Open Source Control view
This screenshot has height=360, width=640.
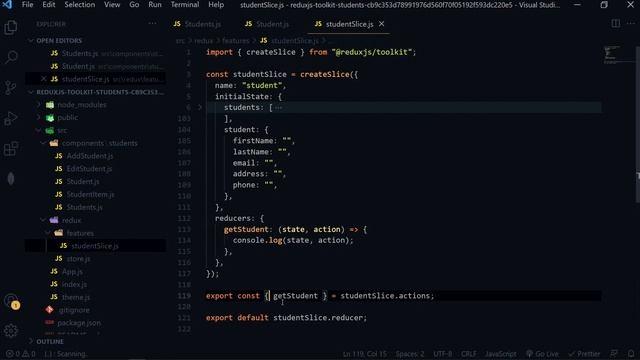pyautogui.click(x=11, y=87)
